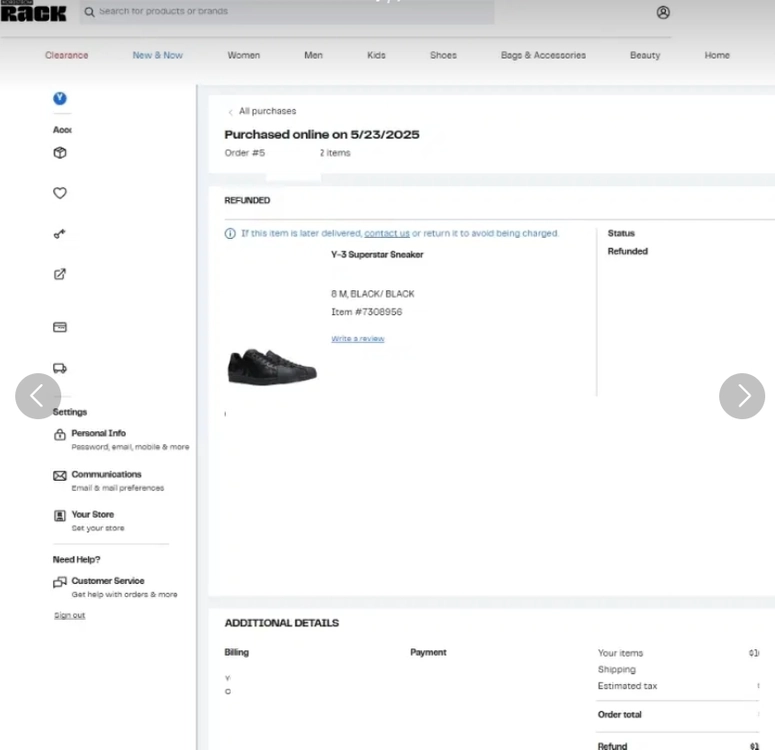Click the Your items row label
Screen dimensions: 775x750
620,653
